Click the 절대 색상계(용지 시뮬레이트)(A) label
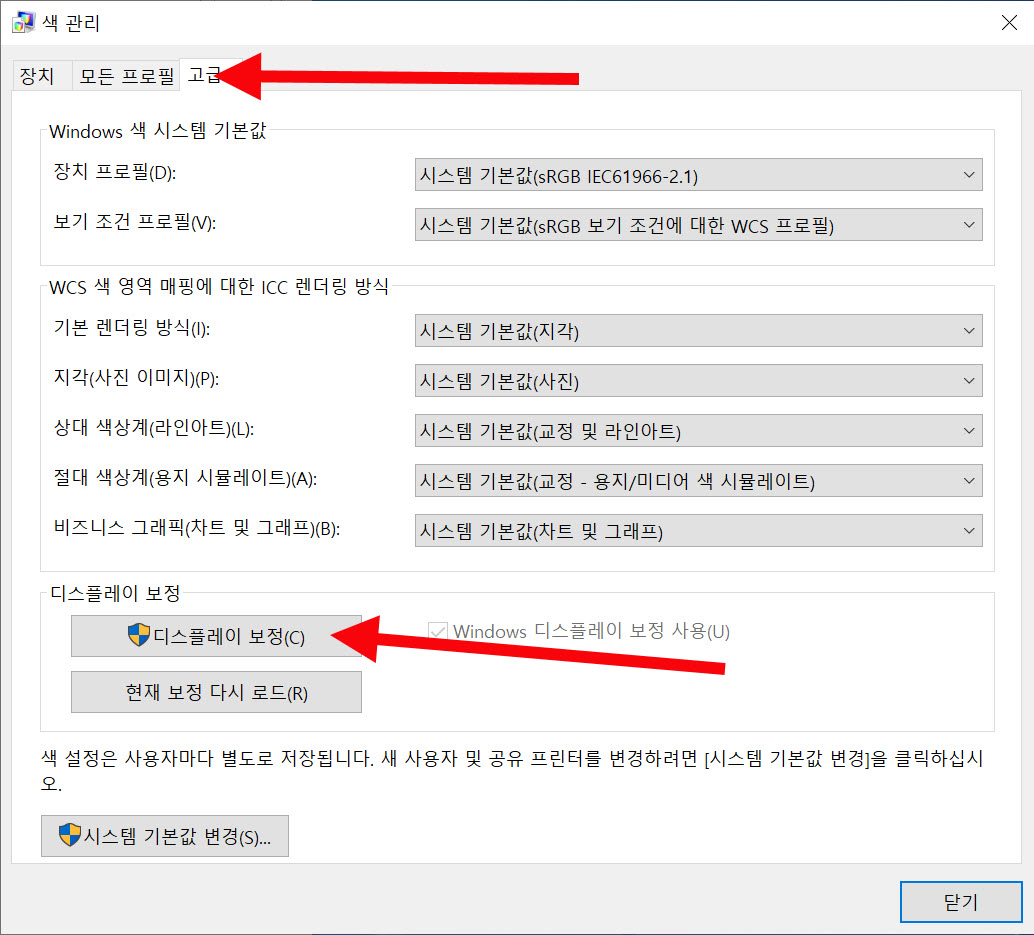 185,478
